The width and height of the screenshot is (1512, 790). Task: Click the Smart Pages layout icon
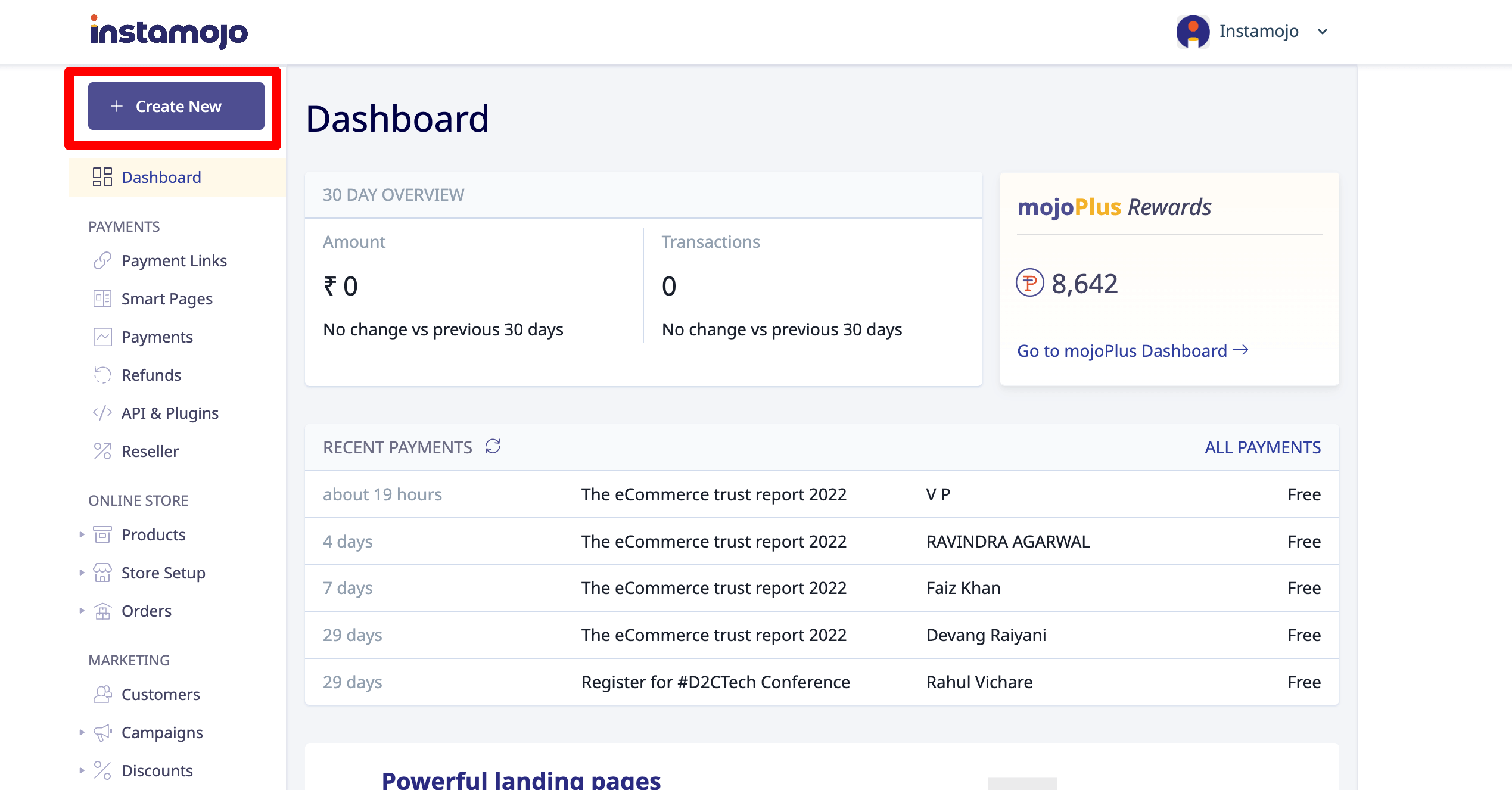[102, 298]
